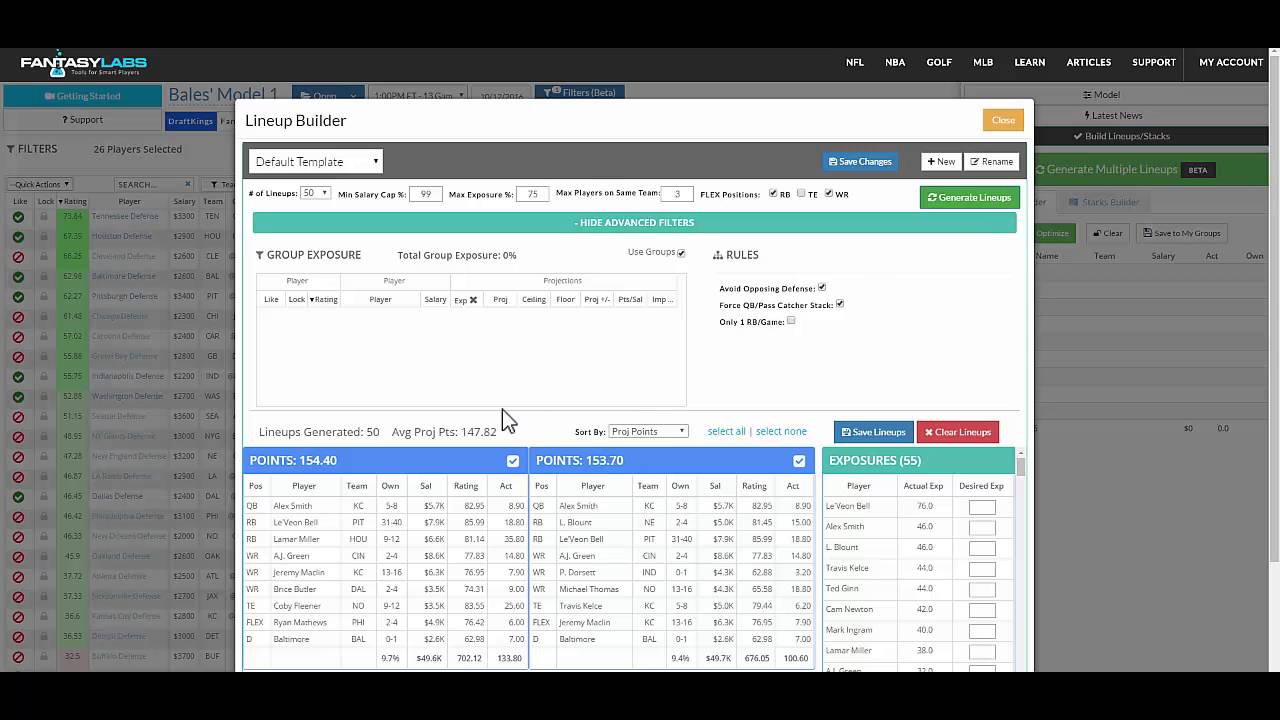Close the Lineup Builder dialog

pos(1003,120)
